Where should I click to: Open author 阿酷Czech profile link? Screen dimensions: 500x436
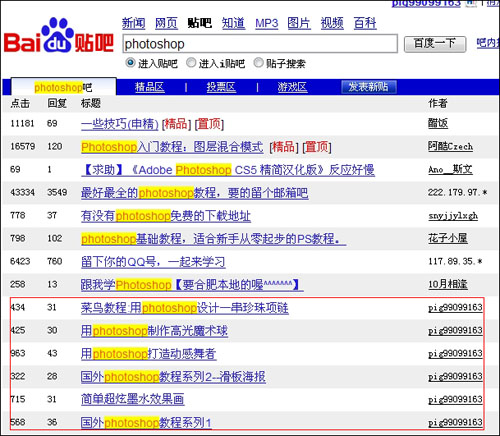(450, 146)
